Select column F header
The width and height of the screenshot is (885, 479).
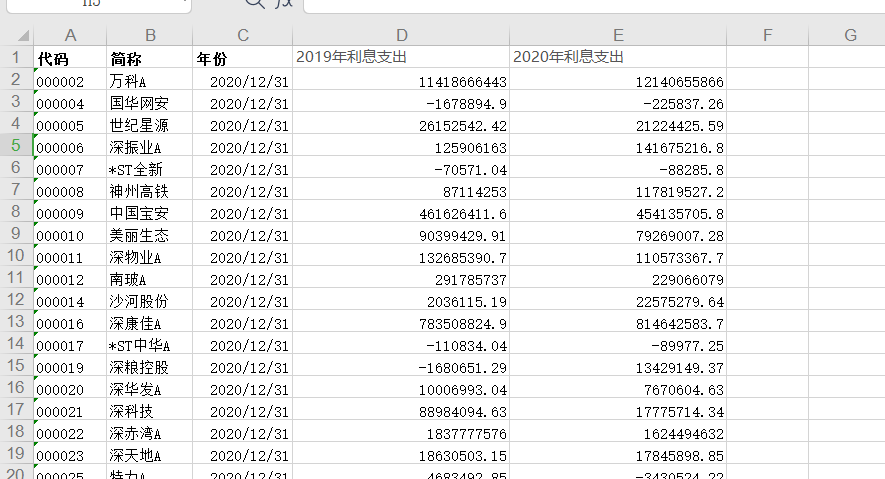point(768,36)
